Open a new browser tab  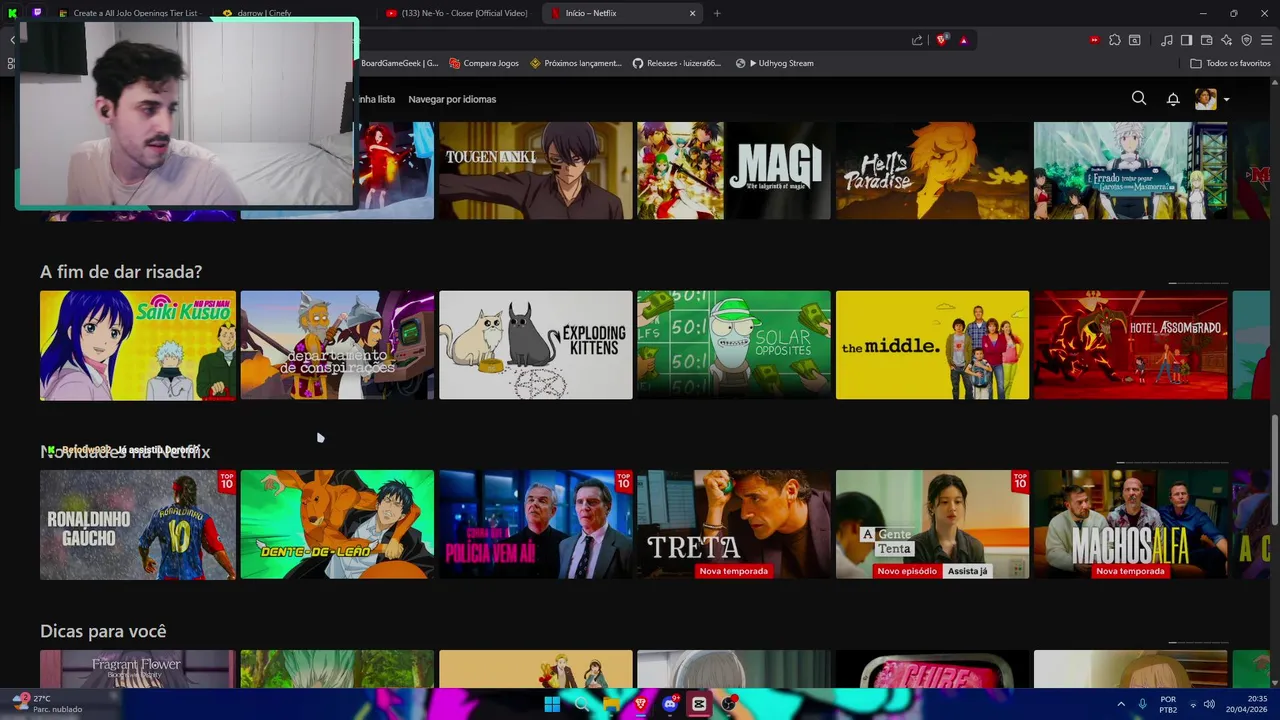[x=717, y=13]
